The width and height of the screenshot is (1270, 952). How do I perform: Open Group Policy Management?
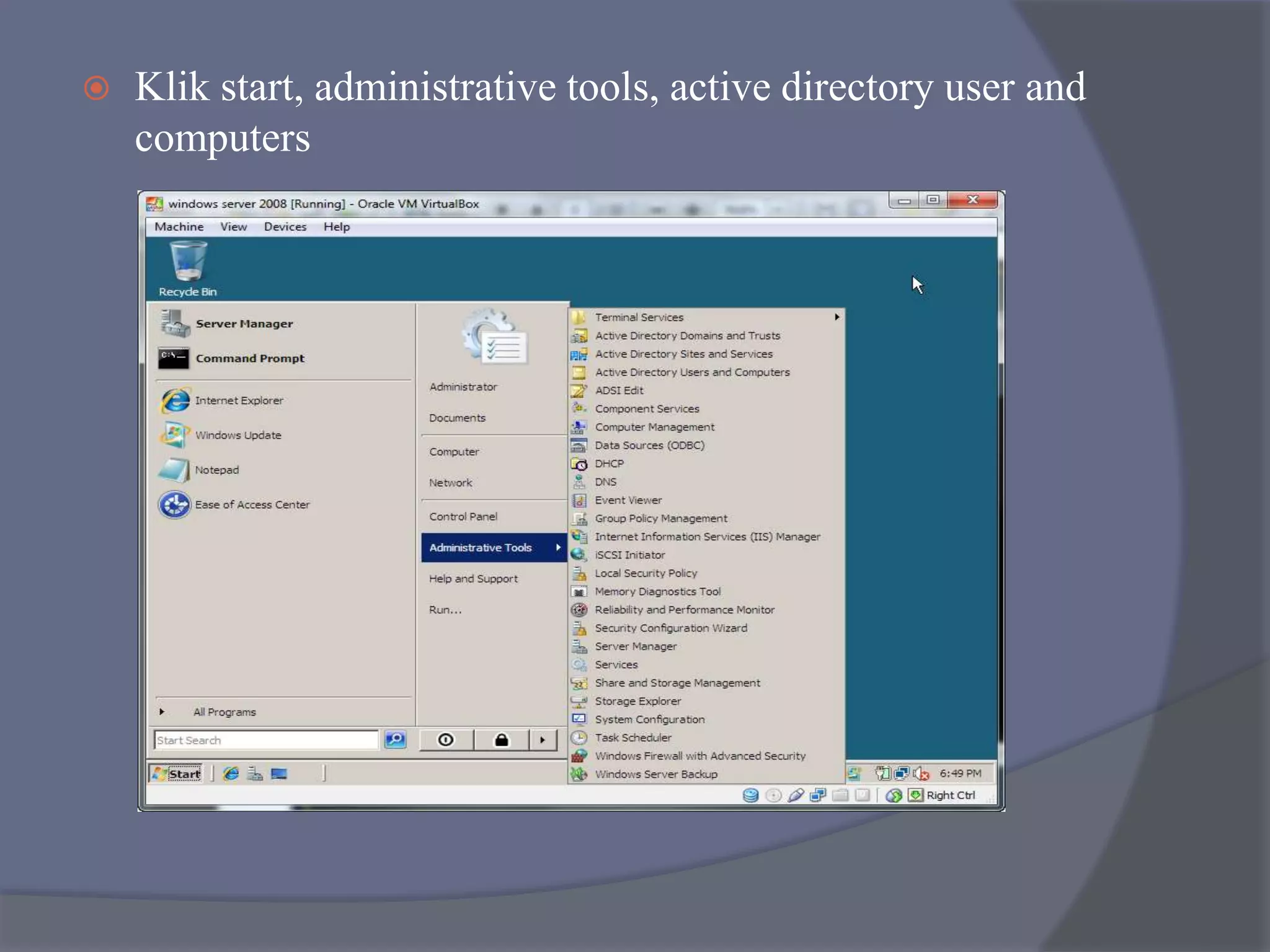706,518
